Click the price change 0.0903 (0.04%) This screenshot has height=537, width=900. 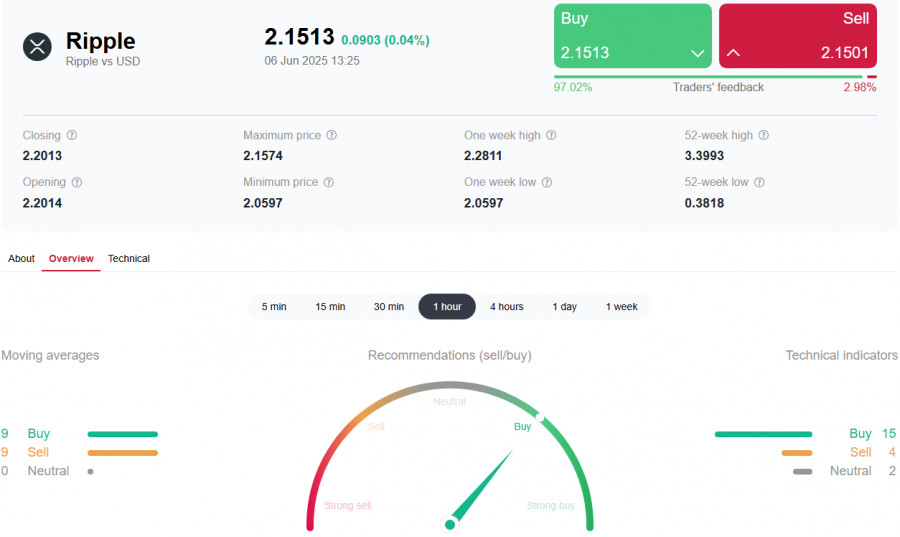(385, 40)
